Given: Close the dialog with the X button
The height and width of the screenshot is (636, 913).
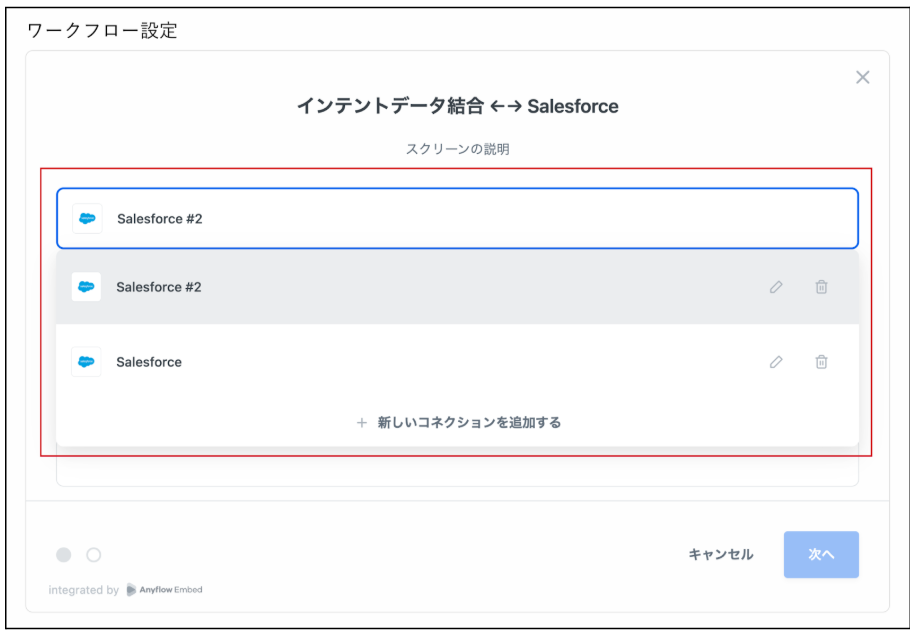Looking at the screenshot, I should coord(862,77).
